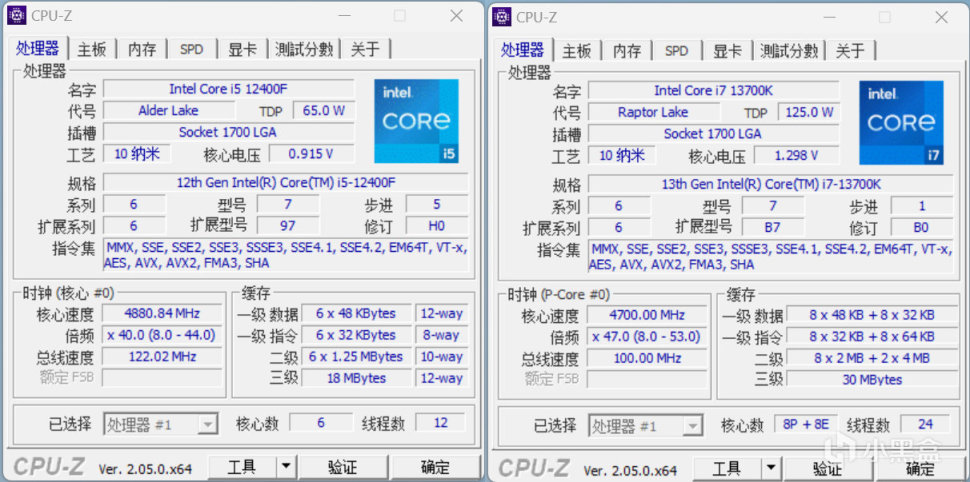Click 4700.00 MHz core speed value
Viewport: 970px width, 482px height.
tap(647, 315)
